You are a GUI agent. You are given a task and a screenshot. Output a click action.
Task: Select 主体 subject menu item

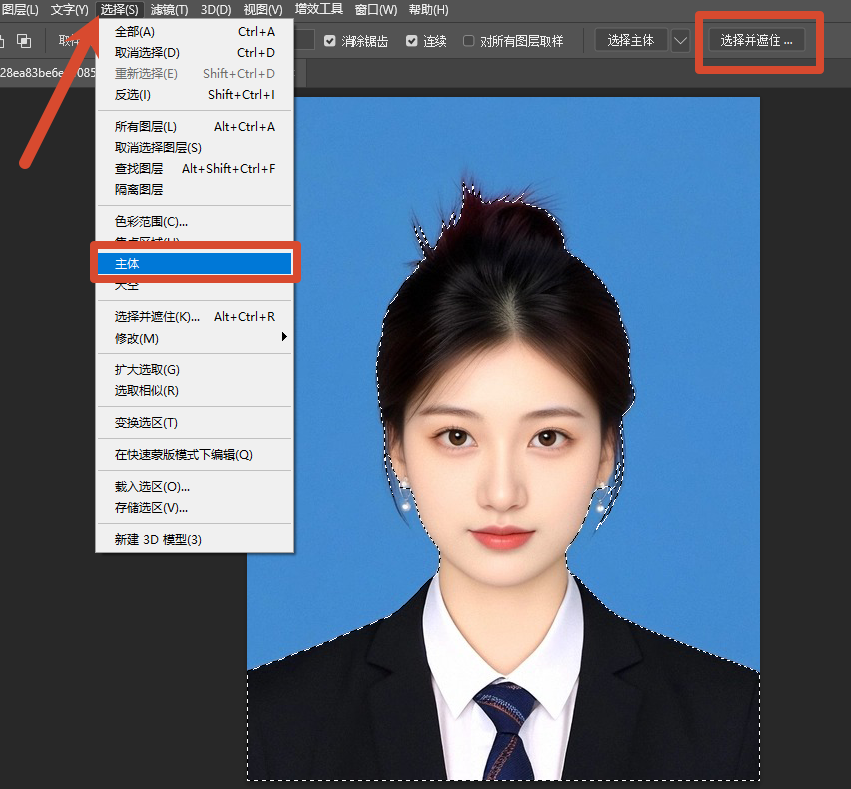(195, 264)
